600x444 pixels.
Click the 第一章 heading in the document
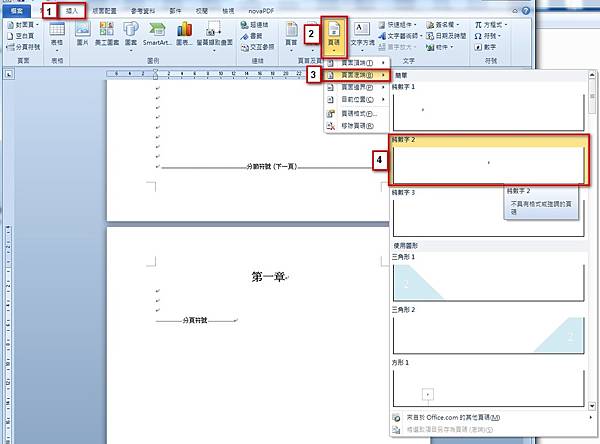click(268, 277)
